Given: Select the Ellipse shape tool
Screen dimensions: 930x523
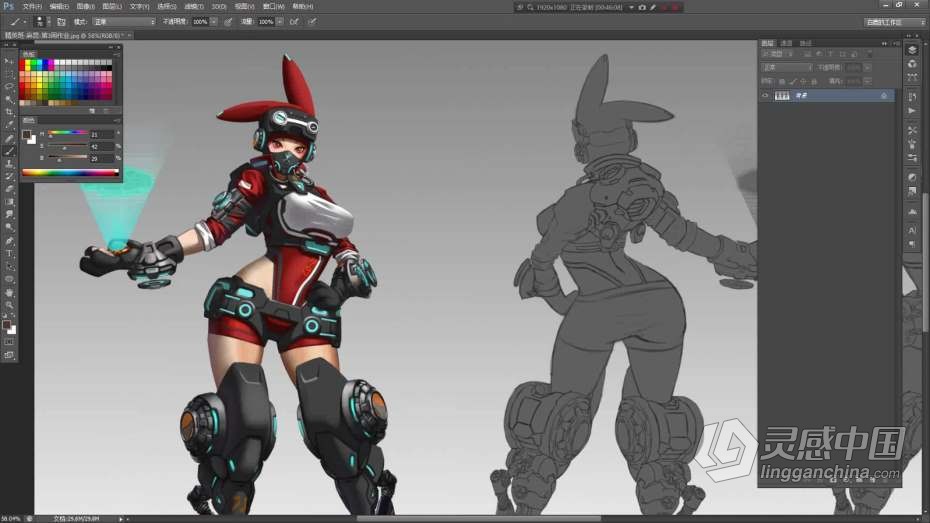Looking at the screenshot, I should tap(9, 279).
